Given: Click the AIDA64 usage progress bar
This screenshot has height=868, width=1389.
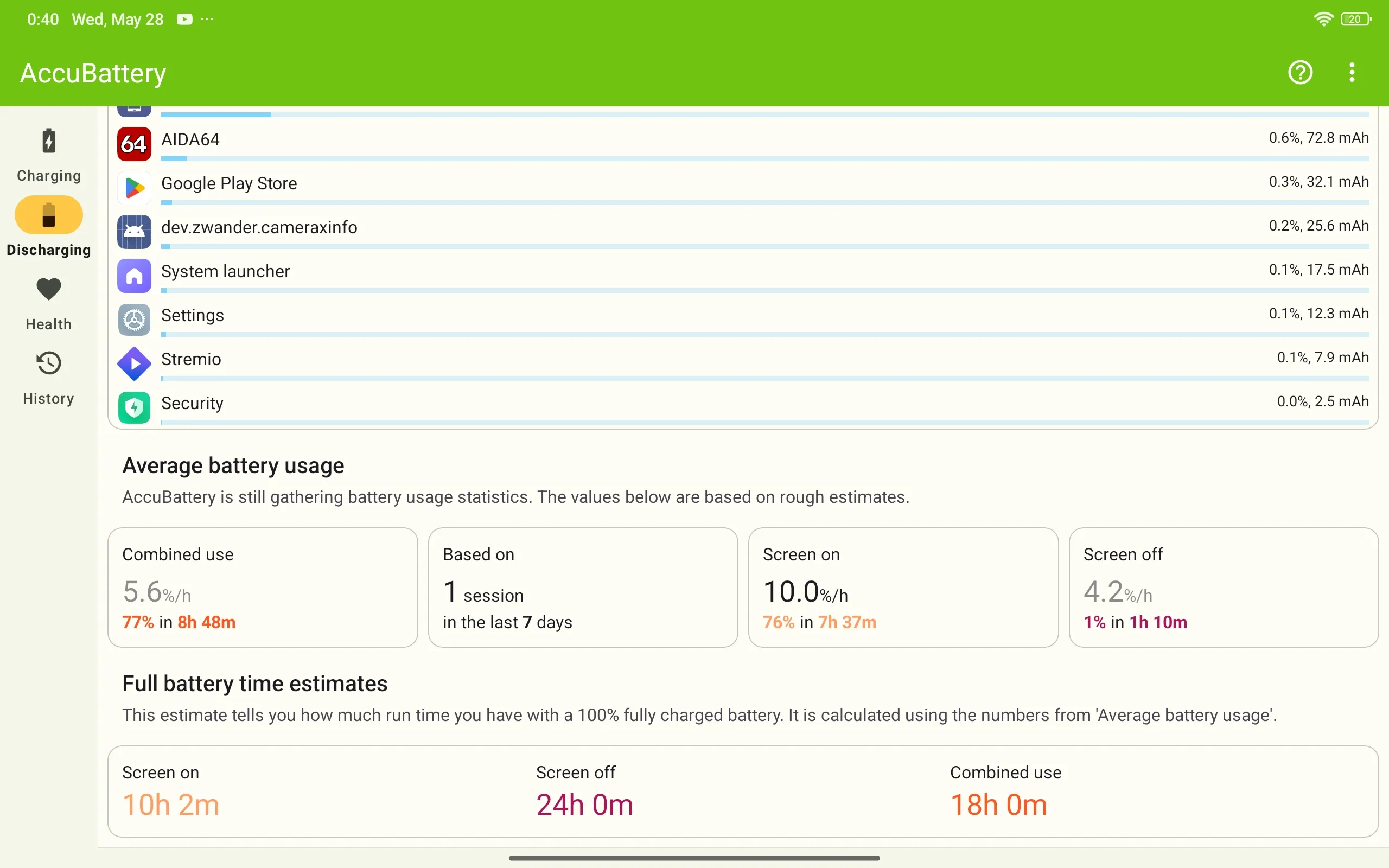Looking at the screenshot, I should tap(764, 158).
